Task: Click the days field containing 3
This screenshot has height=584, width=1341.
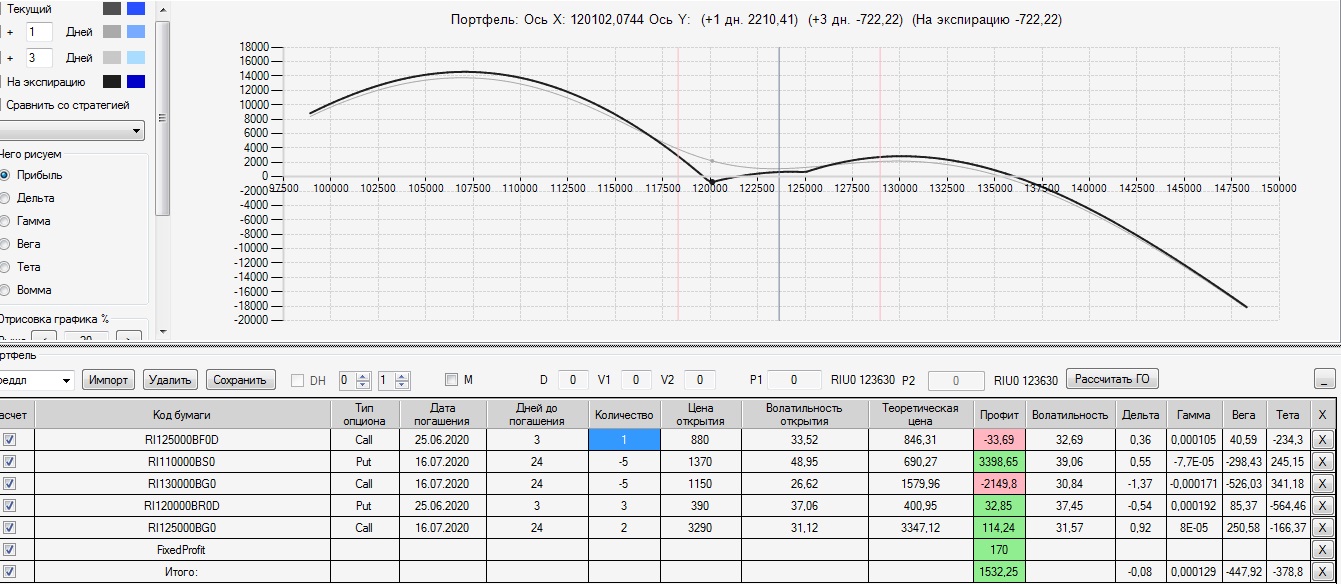Action: tap(39, 58)
